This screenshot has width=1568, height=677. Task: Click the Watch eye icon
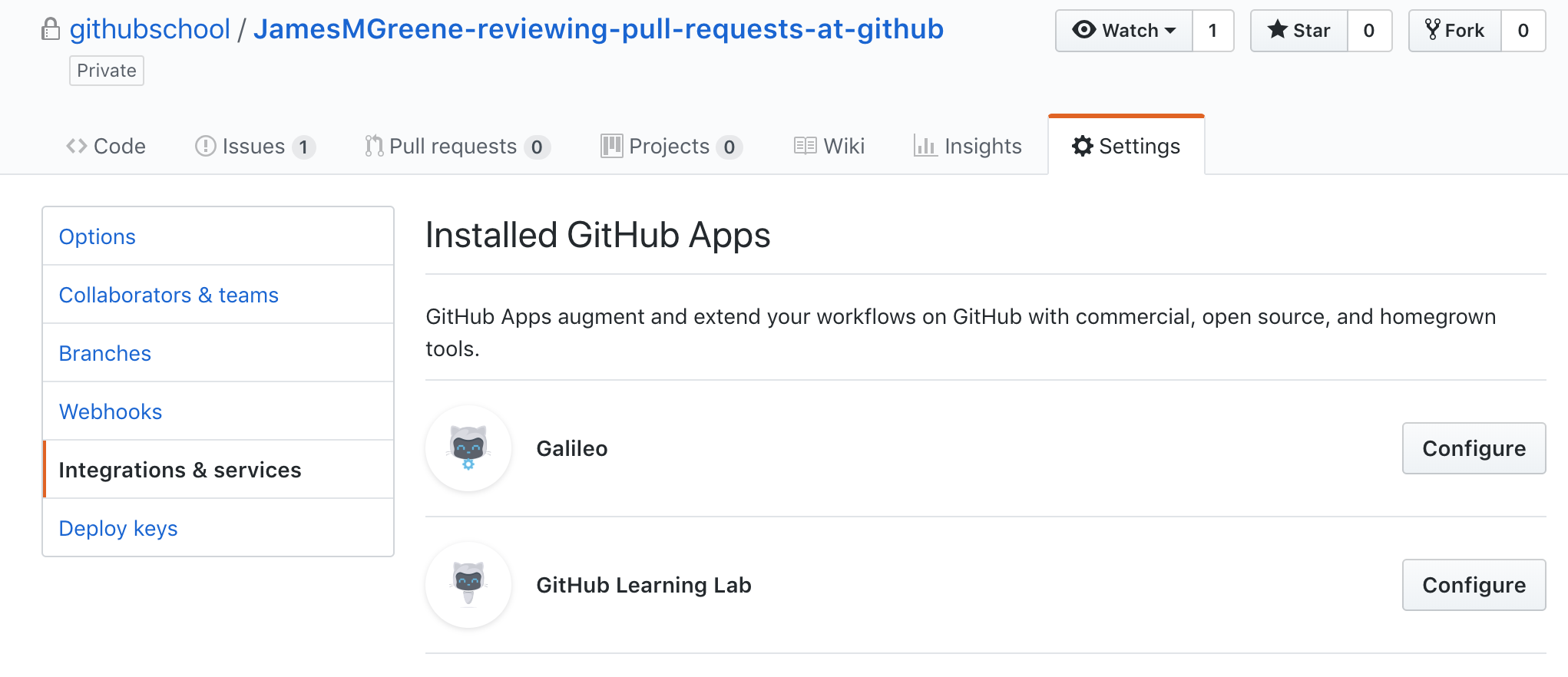(1084, 30)
